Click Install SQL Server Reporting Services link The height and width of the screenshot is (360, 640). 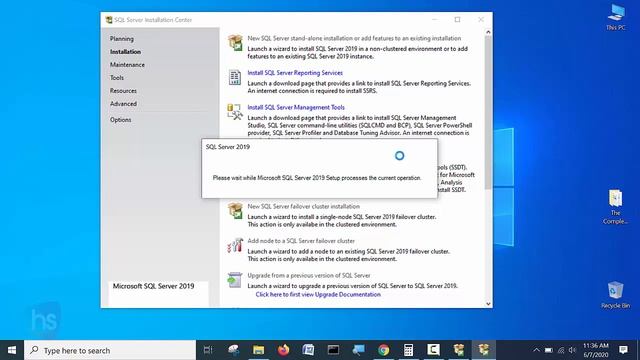click(295, 73)
